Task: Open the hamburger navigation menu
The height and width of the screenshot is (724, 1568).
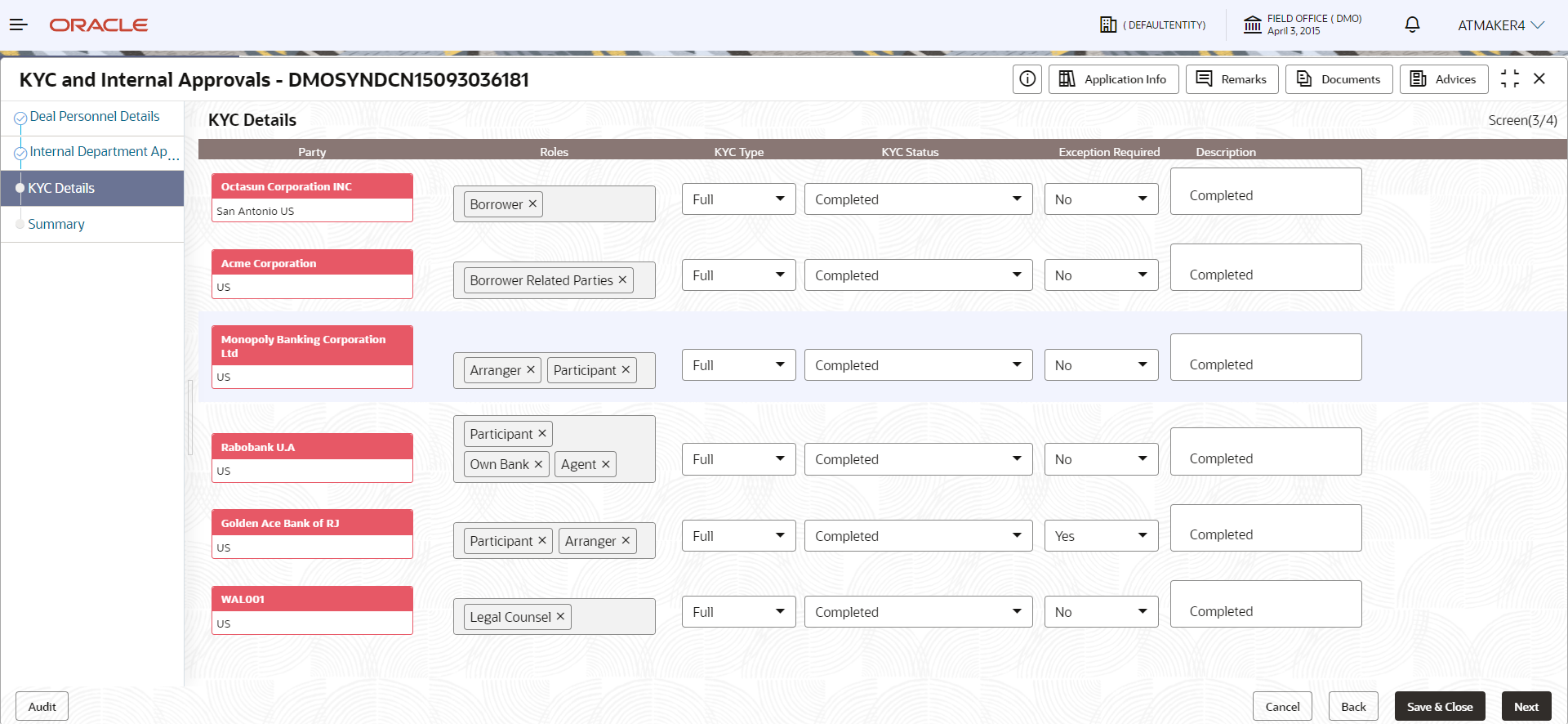Action: point(19,25)
